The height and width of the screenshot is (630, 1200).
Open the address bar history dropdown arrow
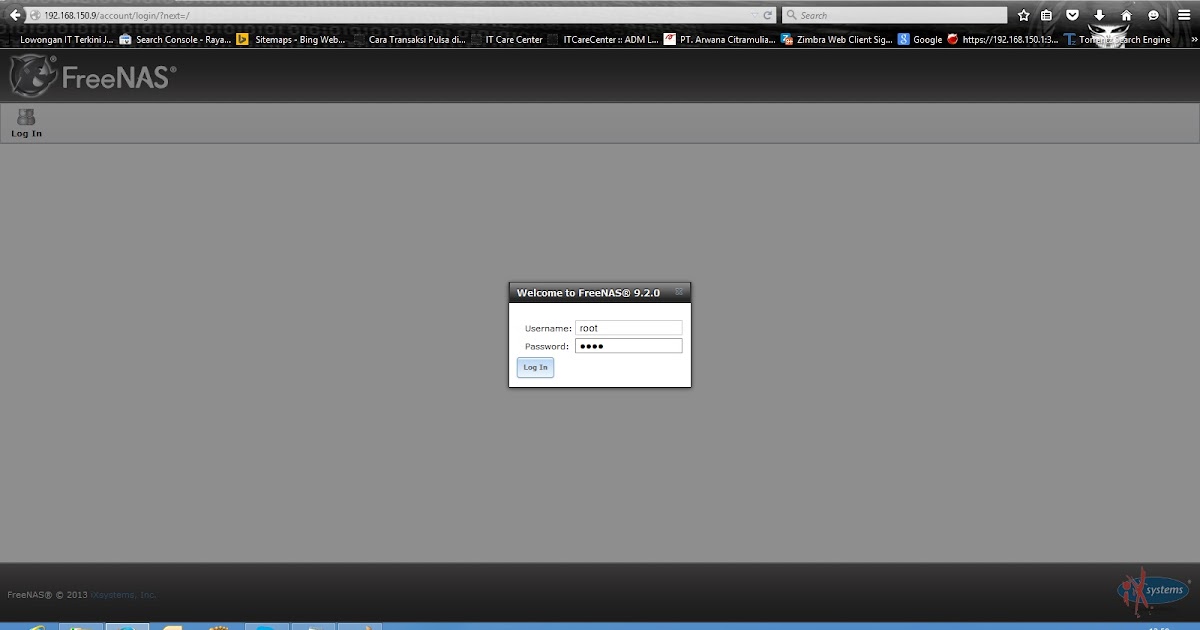pyautogui.click(x=753, y=15)
